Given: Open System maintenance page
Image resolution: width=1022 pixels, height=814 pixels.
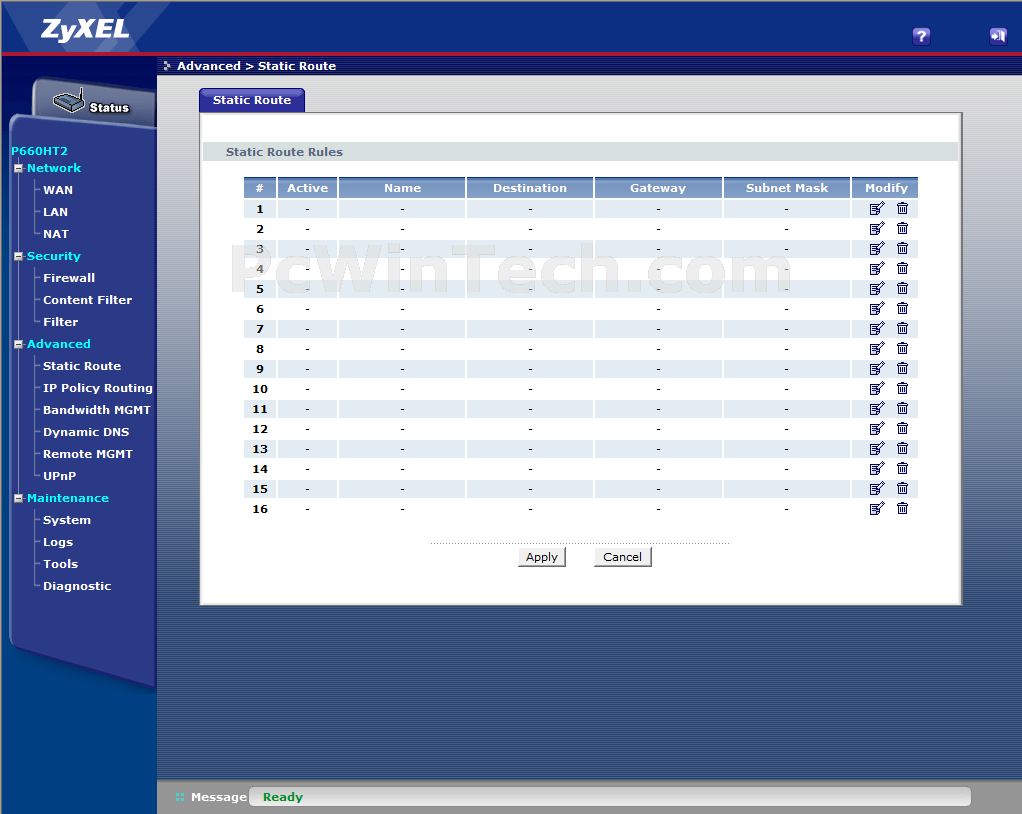Looking at the screenshot, I should point(67,520).
